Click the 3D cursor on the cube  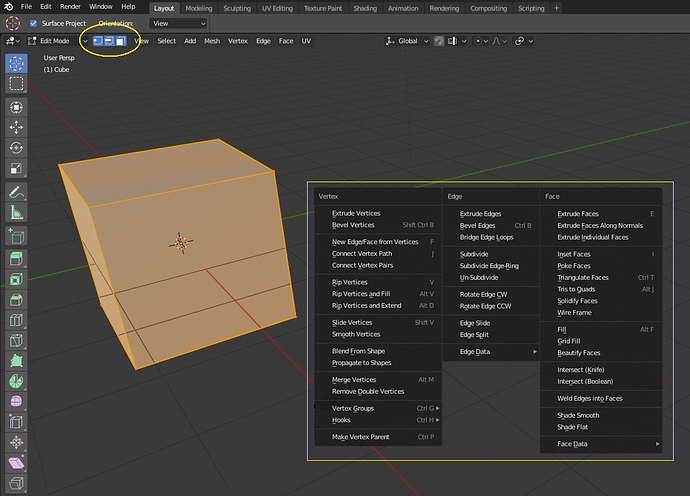pyautogui.click(x=181, y=243)
